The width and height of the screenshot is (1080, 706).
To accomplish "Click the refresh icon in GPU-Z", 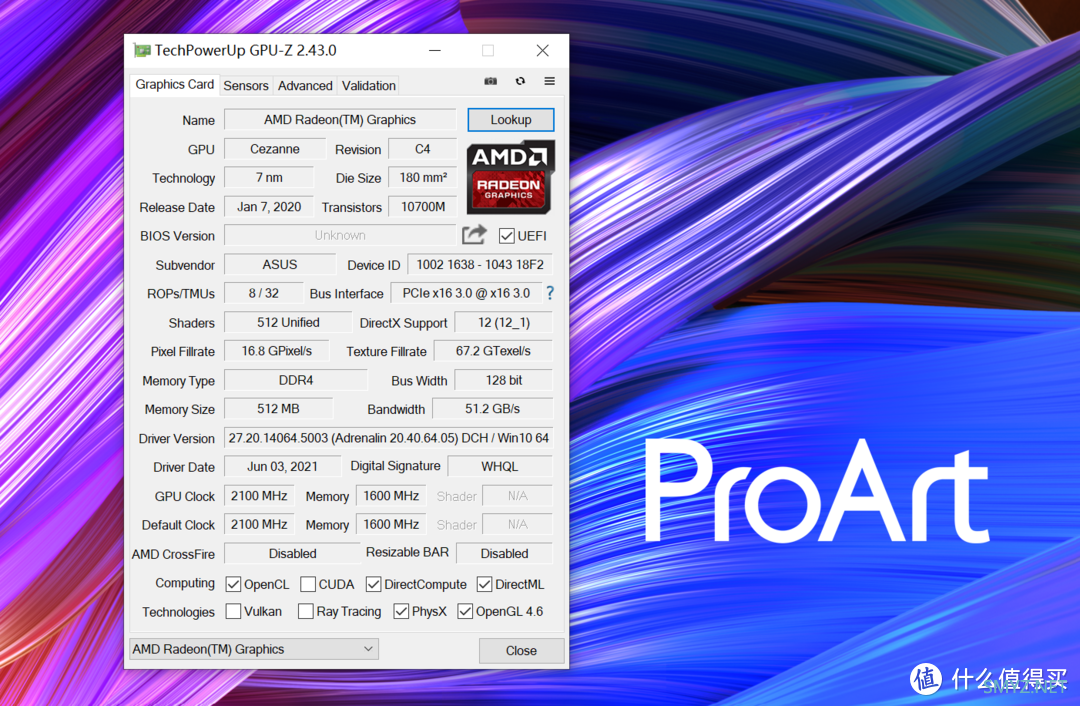I will (x=520, y=81).
